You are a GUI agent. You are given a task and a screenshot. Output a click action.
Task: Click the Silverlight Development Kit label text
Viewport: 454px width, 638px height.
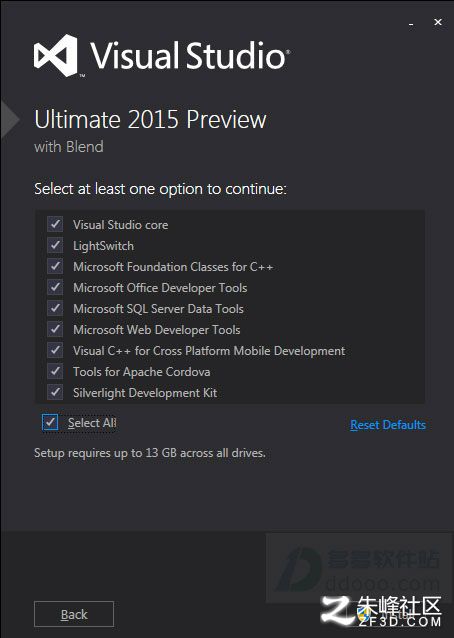tap(145, 393)
